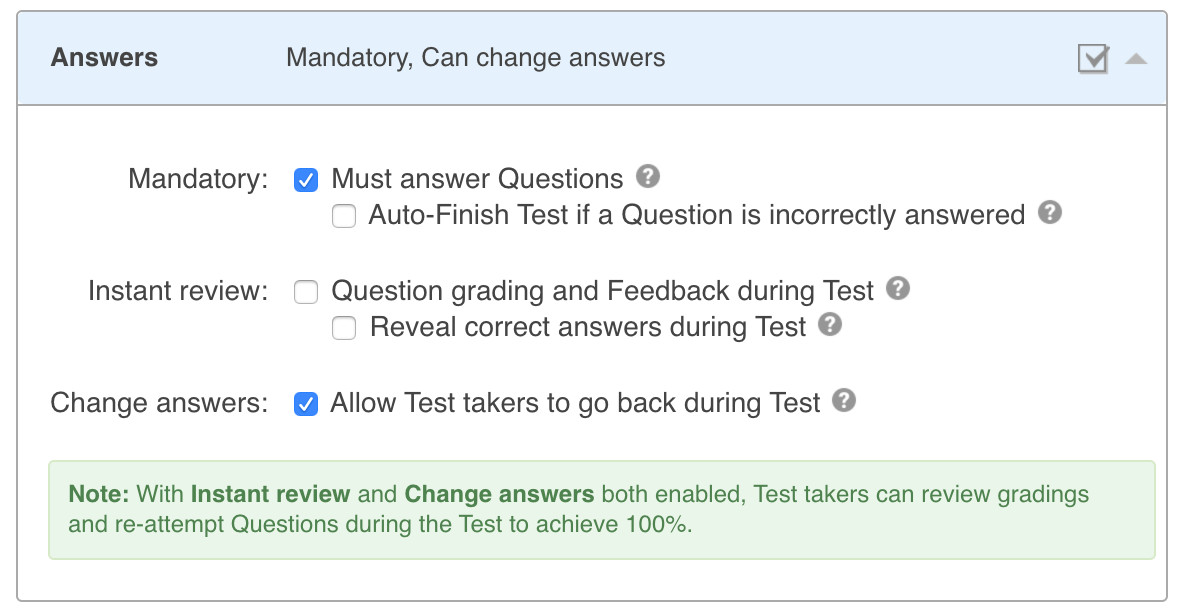Click help icon next to Must answer Questions
1182x614 pixels.
tap(648, 178)
